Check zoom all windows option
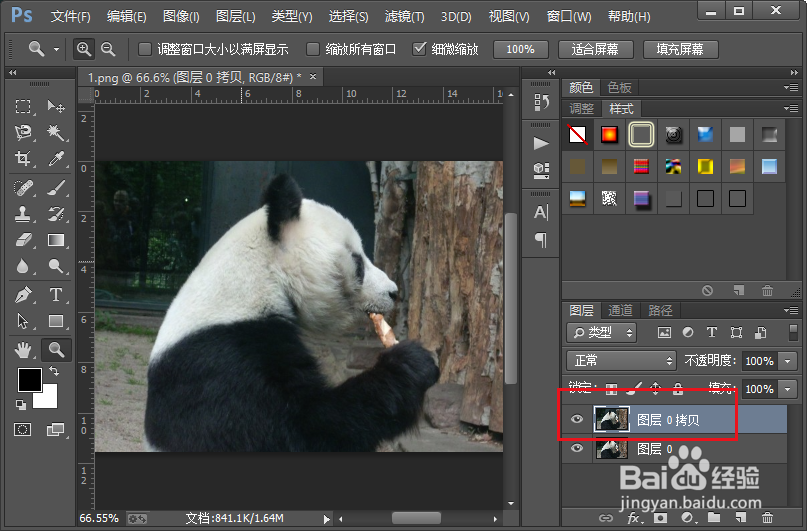The image size is (807, 531). coord(313,49)
